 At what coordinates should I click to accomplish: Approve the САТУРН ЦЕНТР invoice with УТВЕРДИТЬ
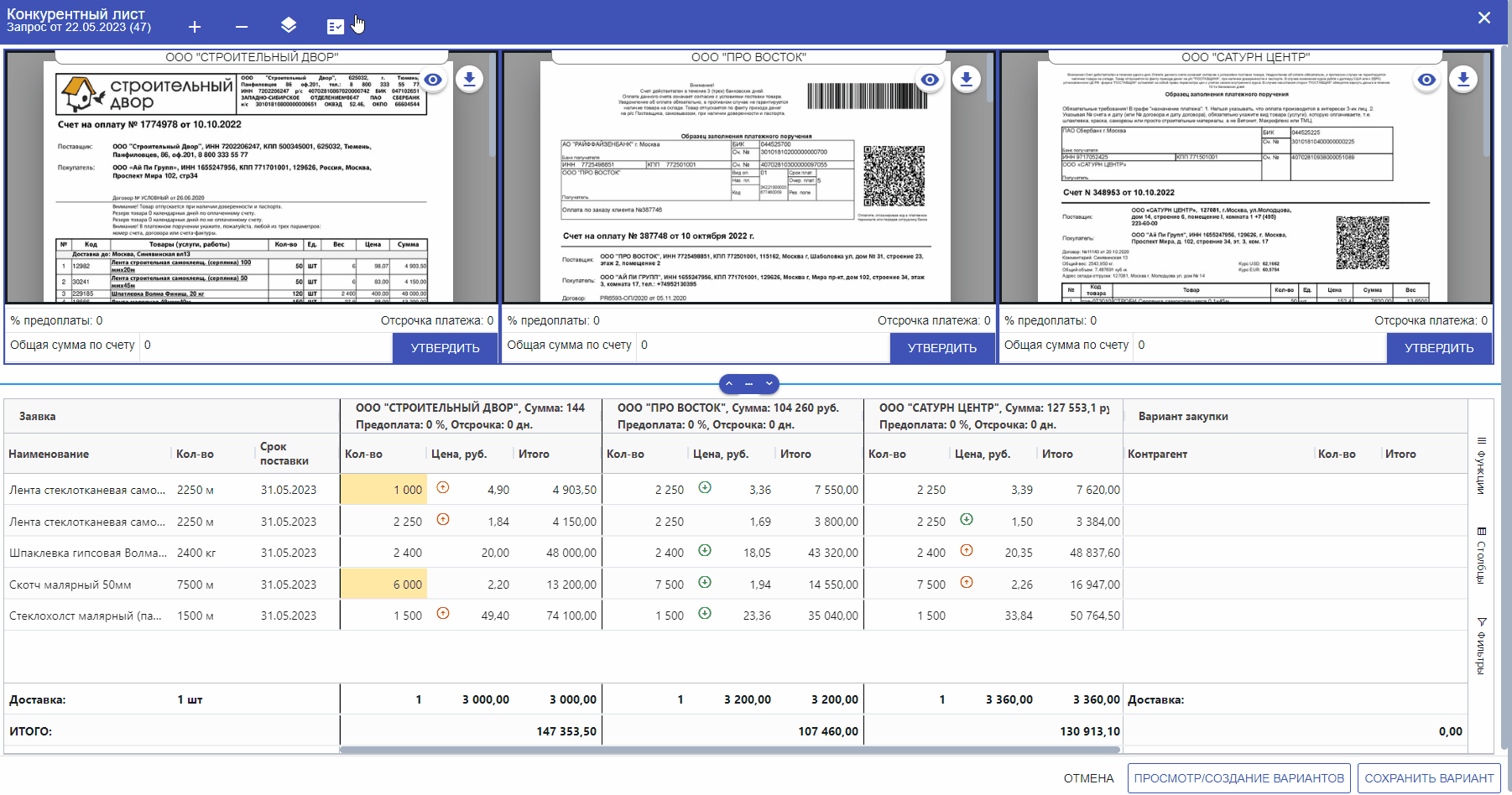pyautogui.click(x=1439, y=348)
